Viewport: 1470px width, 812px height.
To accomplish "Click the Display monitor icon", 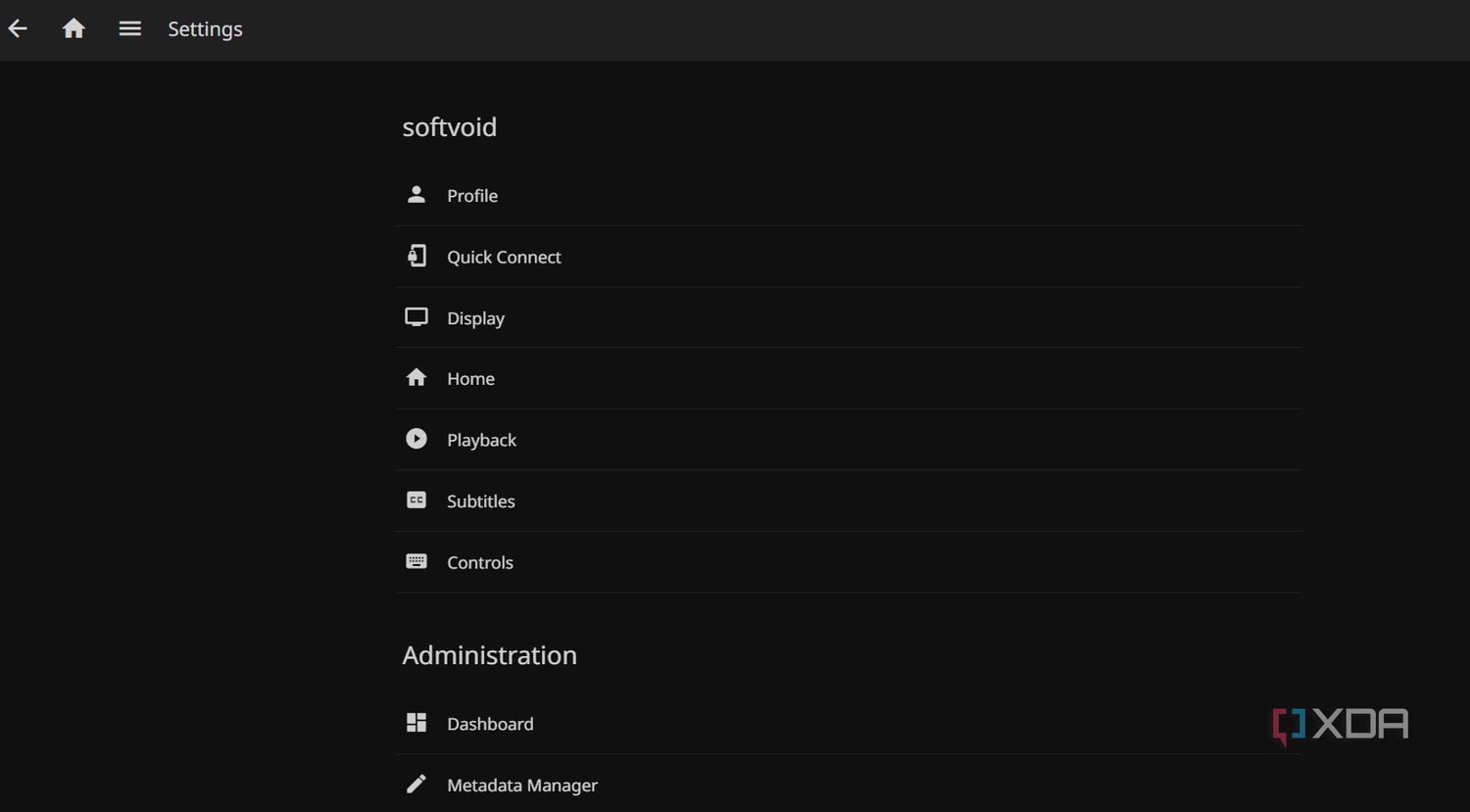I will 416,317.
